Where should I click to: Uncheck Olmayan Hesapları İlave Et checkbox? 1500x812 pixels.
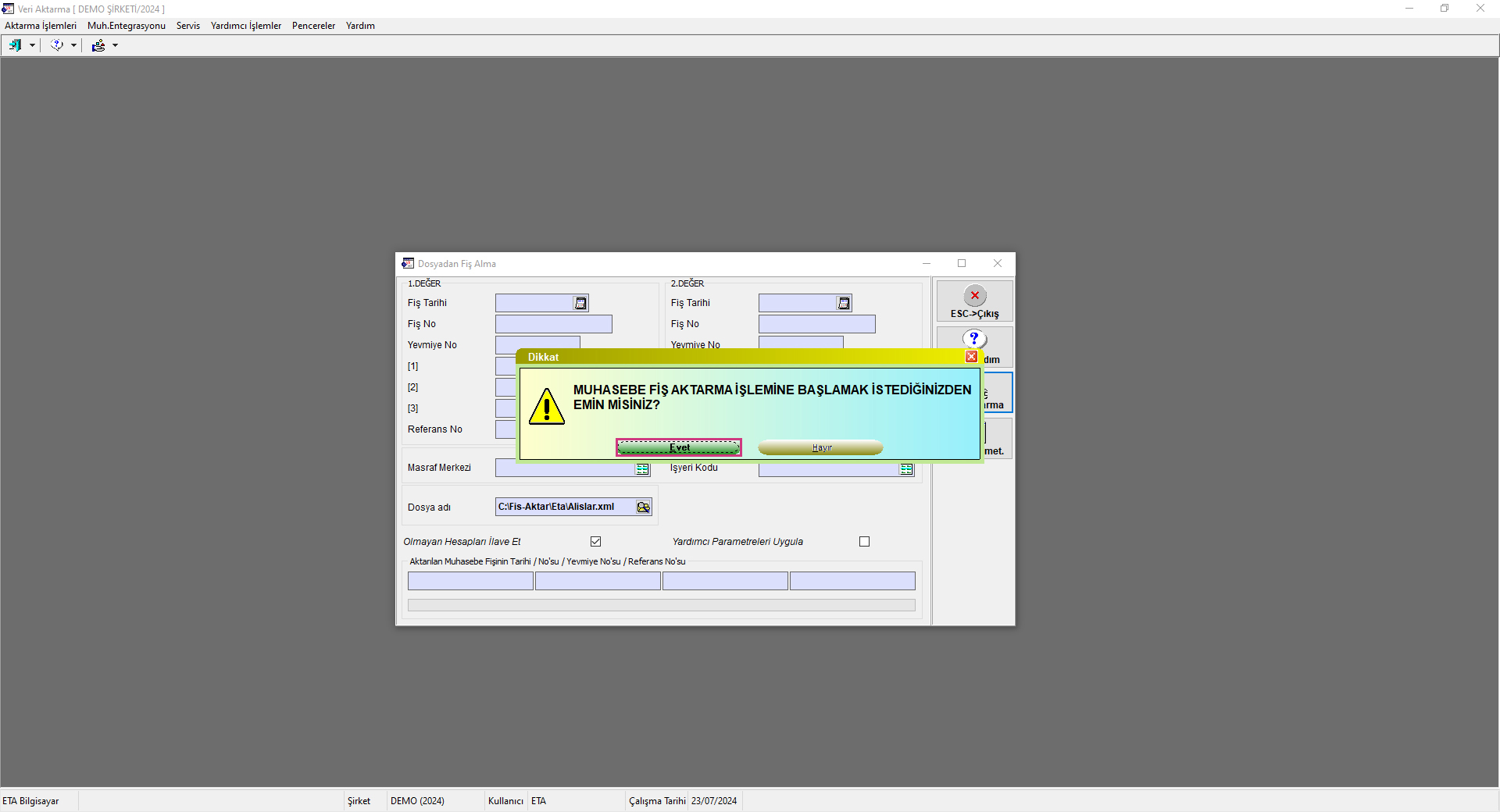point(596,542)
